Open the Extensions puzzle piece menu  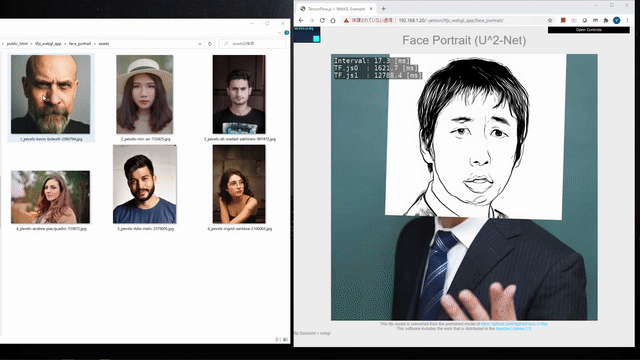point(606,20)
